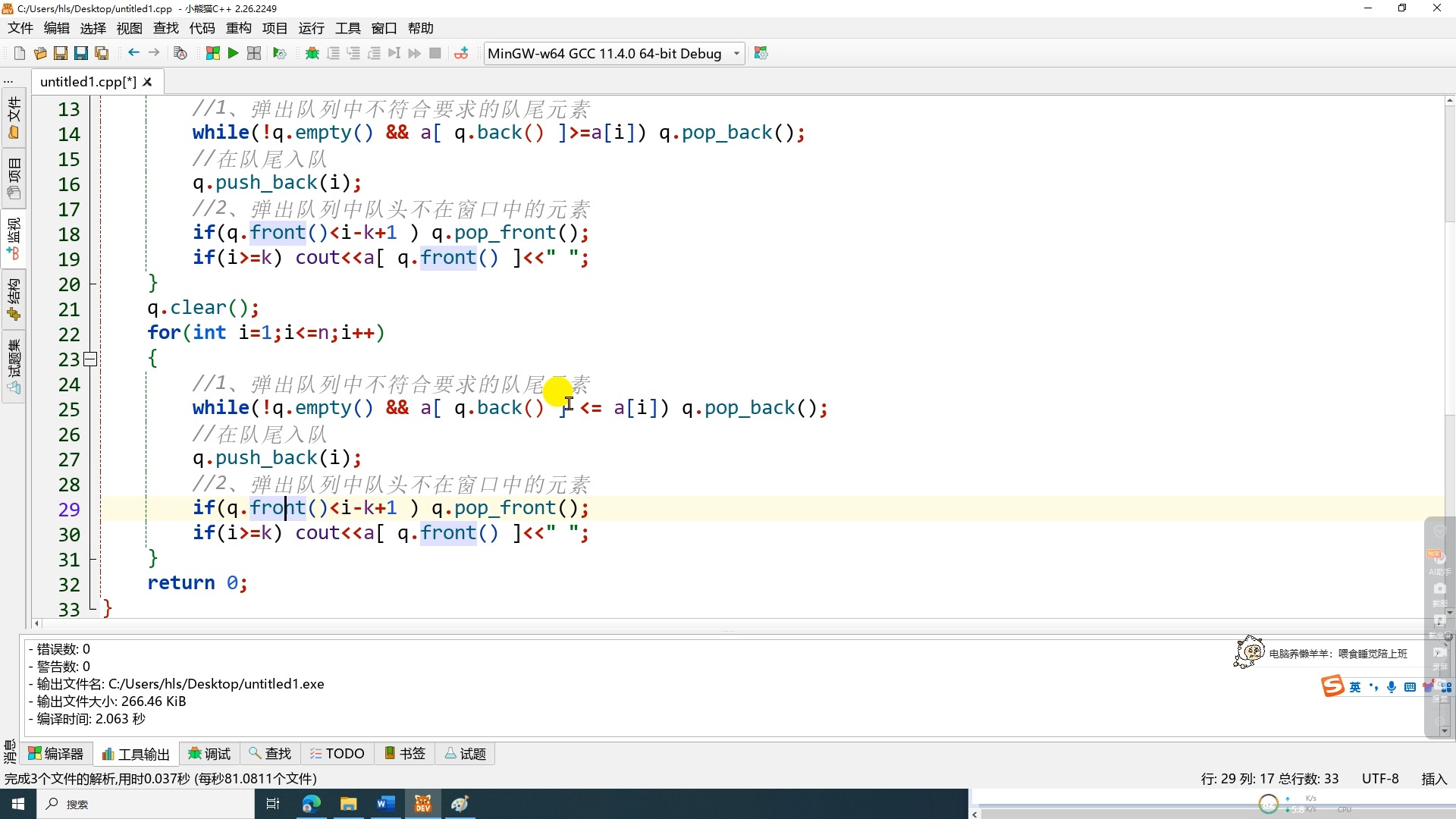Open the 帮助 menu
Screen dimensions: 1456x819
421,28
